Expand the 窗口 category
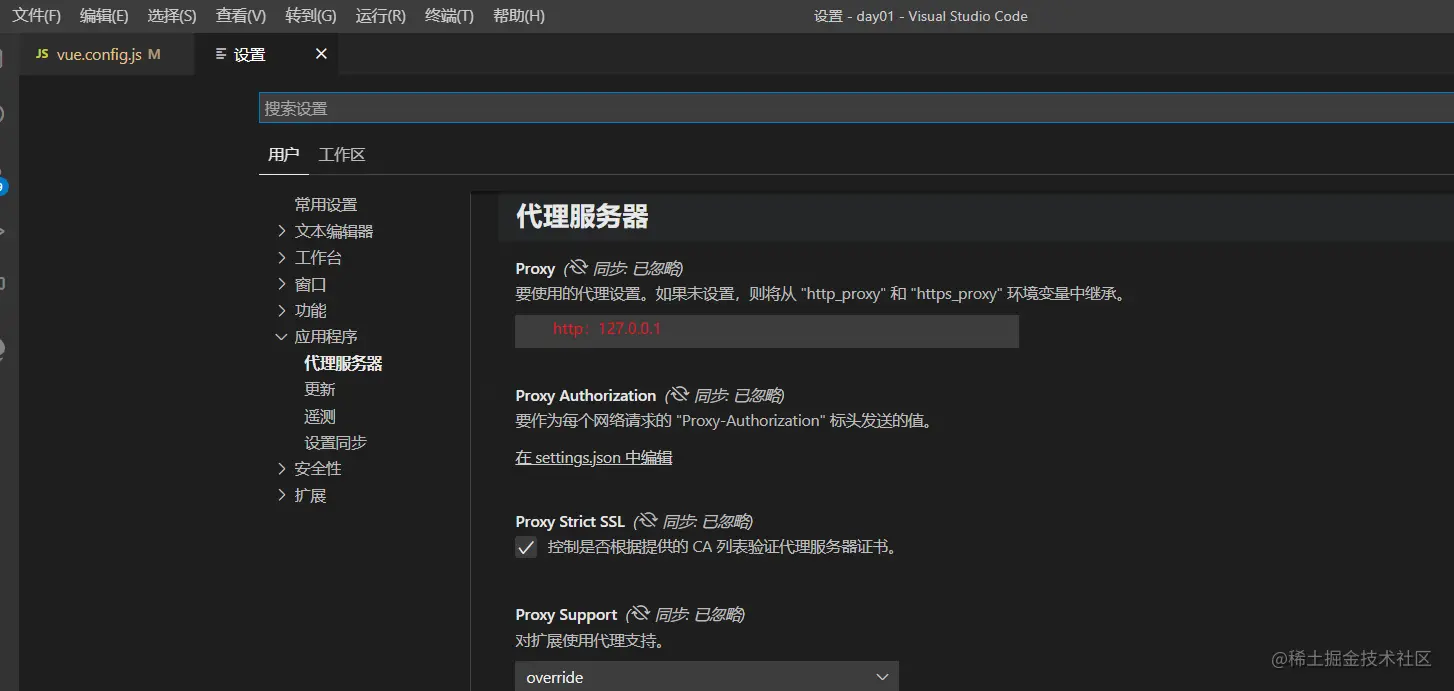1454x691 pixels. coord(282,284)
